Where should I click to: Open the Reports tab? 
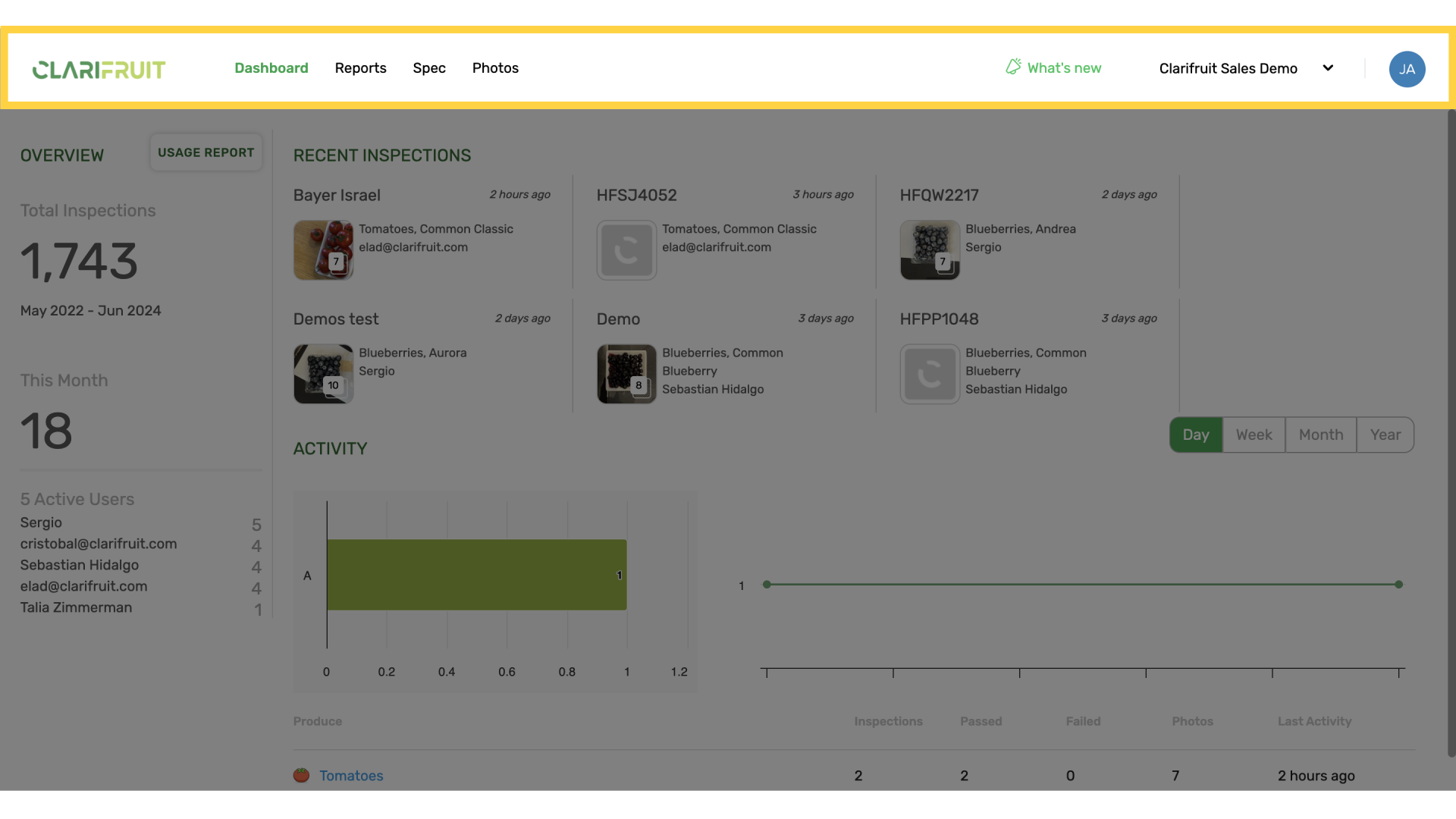tap(360, 68)
